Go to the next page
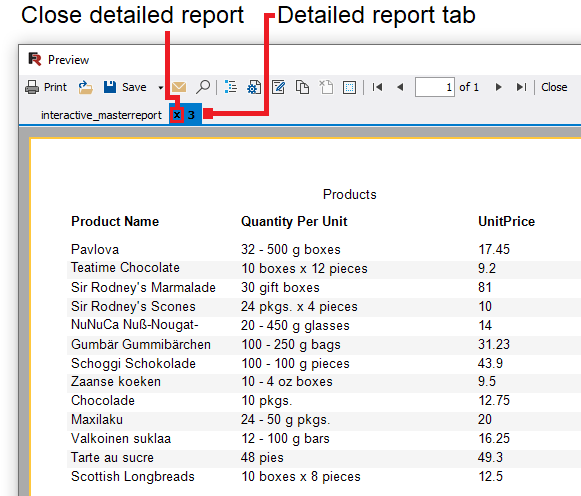The image size is (581, 496). click(x=498, y=87)
